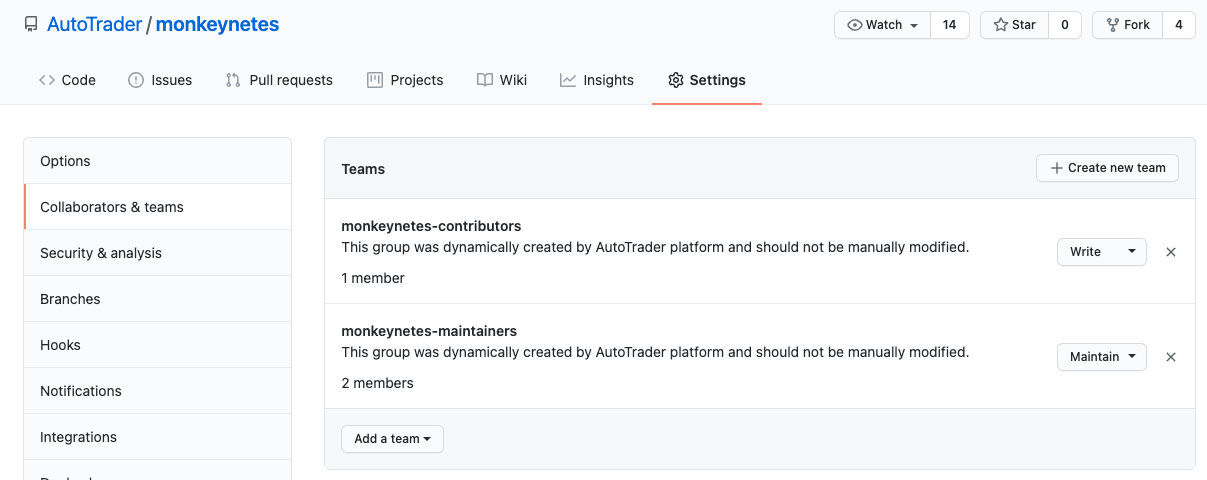Switch to the Issues tab
The height and width of the screenshot is (480, 1207).
160,80
